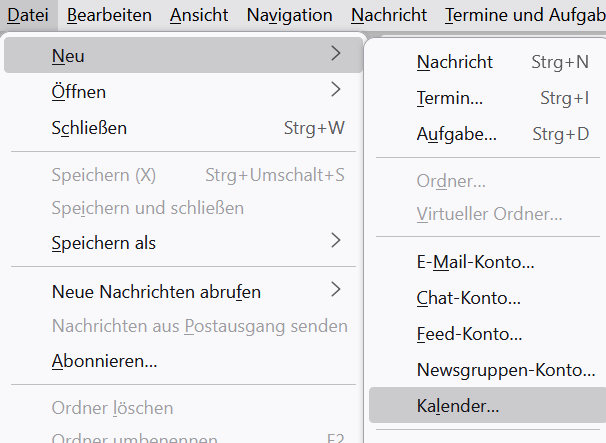
Task: Open the Nachricht menu
Action: 389,15
